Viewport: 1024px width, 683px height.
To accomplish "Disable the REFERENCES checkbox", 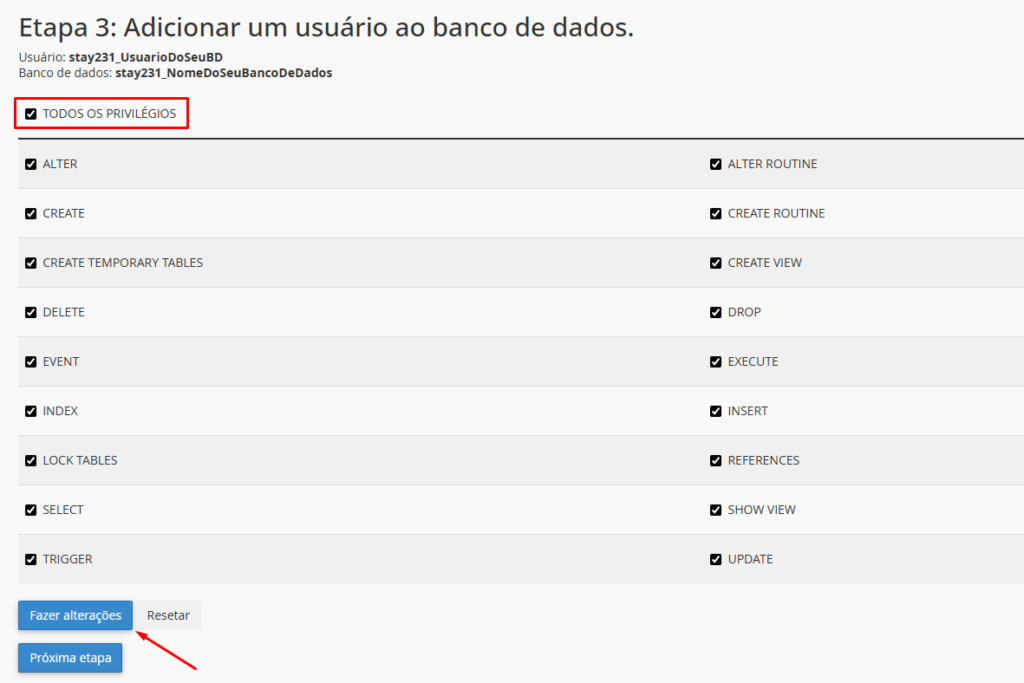I will point(715,461).
